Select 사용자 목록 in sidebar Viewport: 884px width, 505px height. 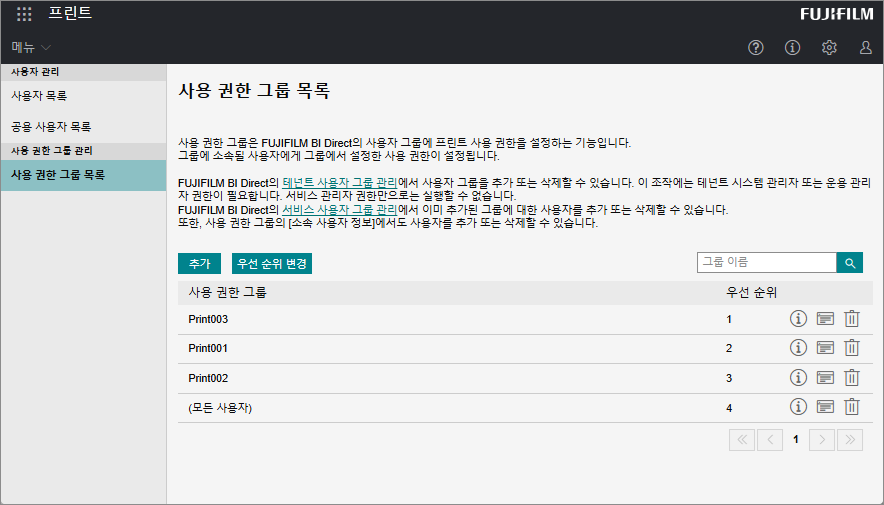click(x=39, y=96)
